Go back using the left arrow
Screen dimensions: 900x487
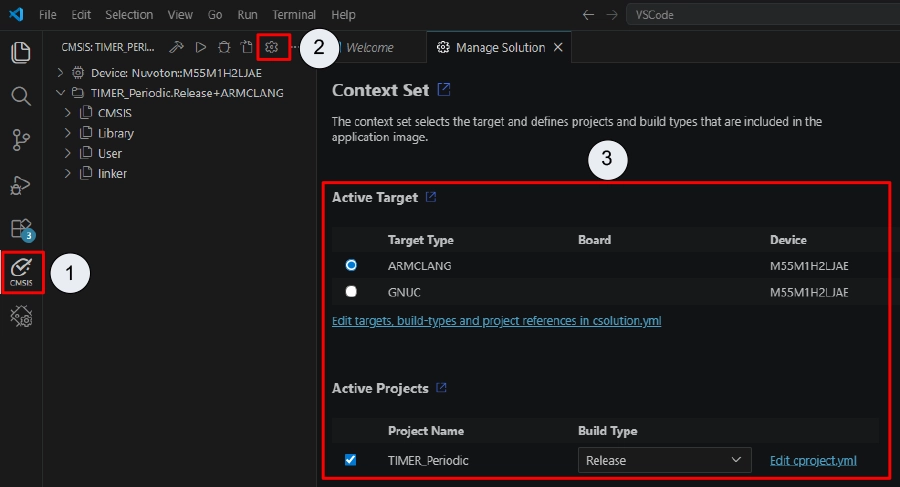coord(588,15)
